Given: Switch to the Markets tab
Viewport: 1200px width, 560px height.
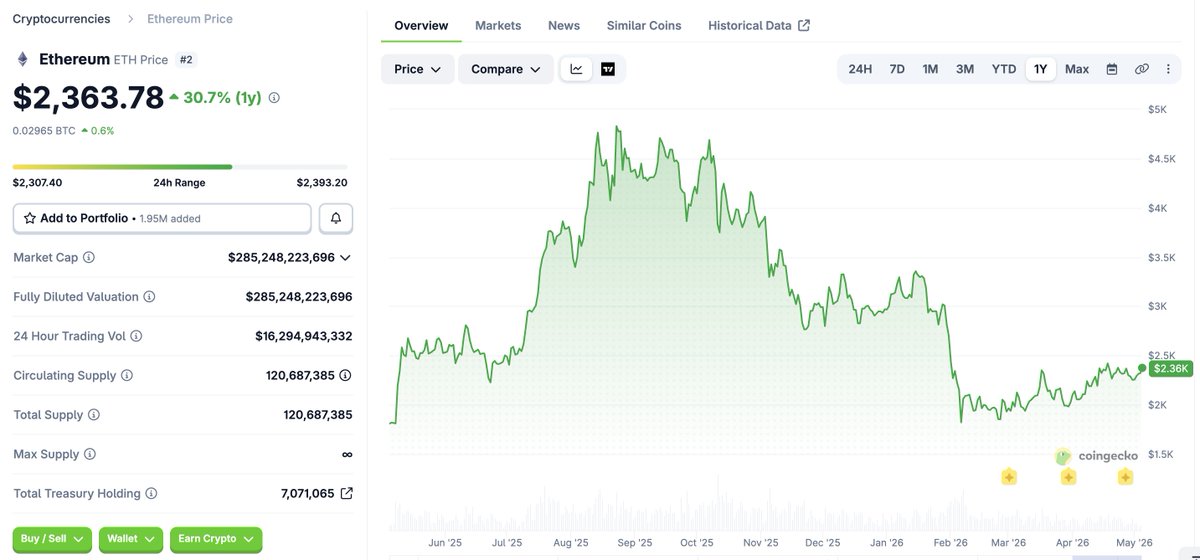Looking at the screenshot, I should [x=497, y=26].
